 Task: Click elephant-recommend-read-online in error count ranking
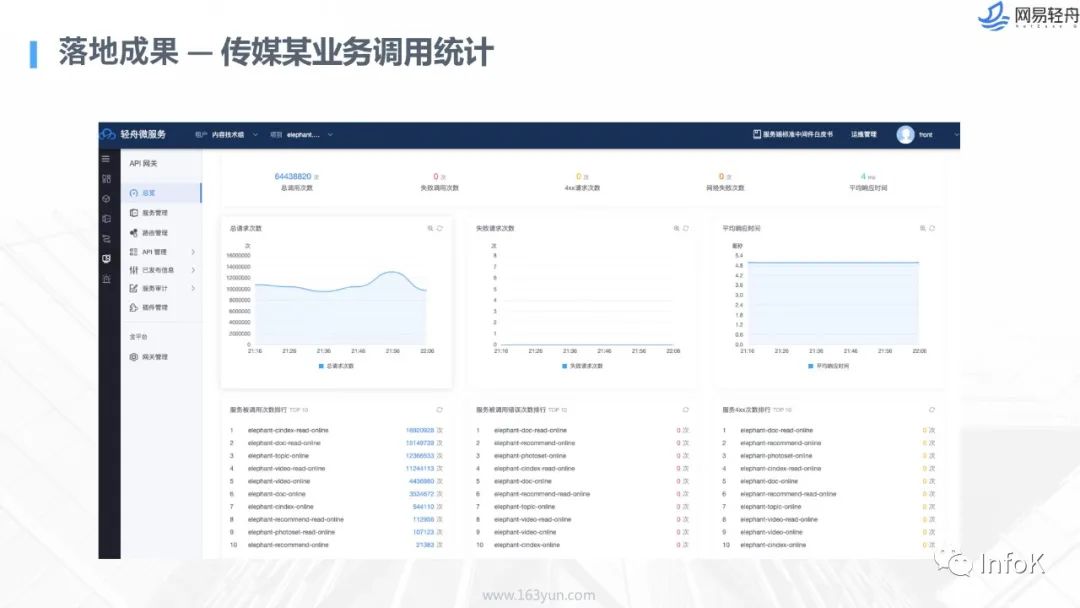(x=541, y=494)
